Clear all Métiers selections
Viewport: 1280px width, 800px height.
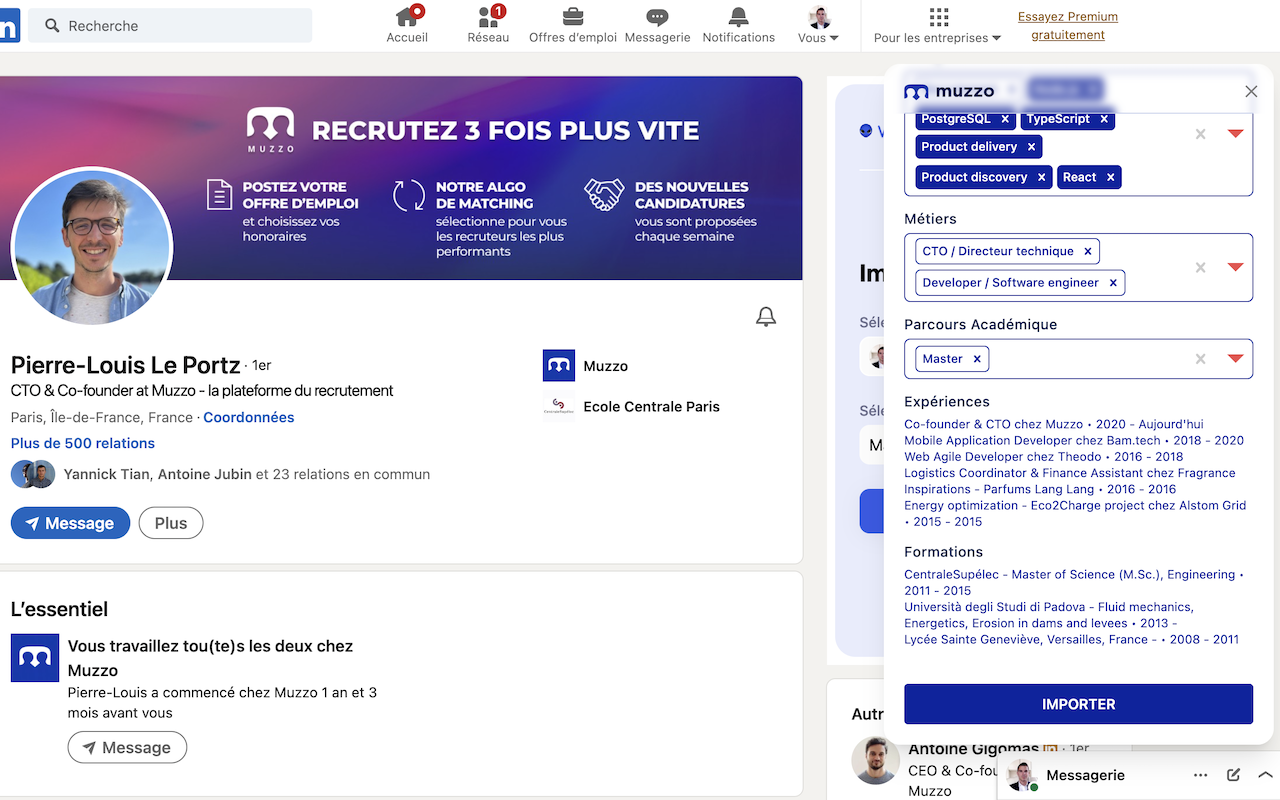click(1201, 267)
